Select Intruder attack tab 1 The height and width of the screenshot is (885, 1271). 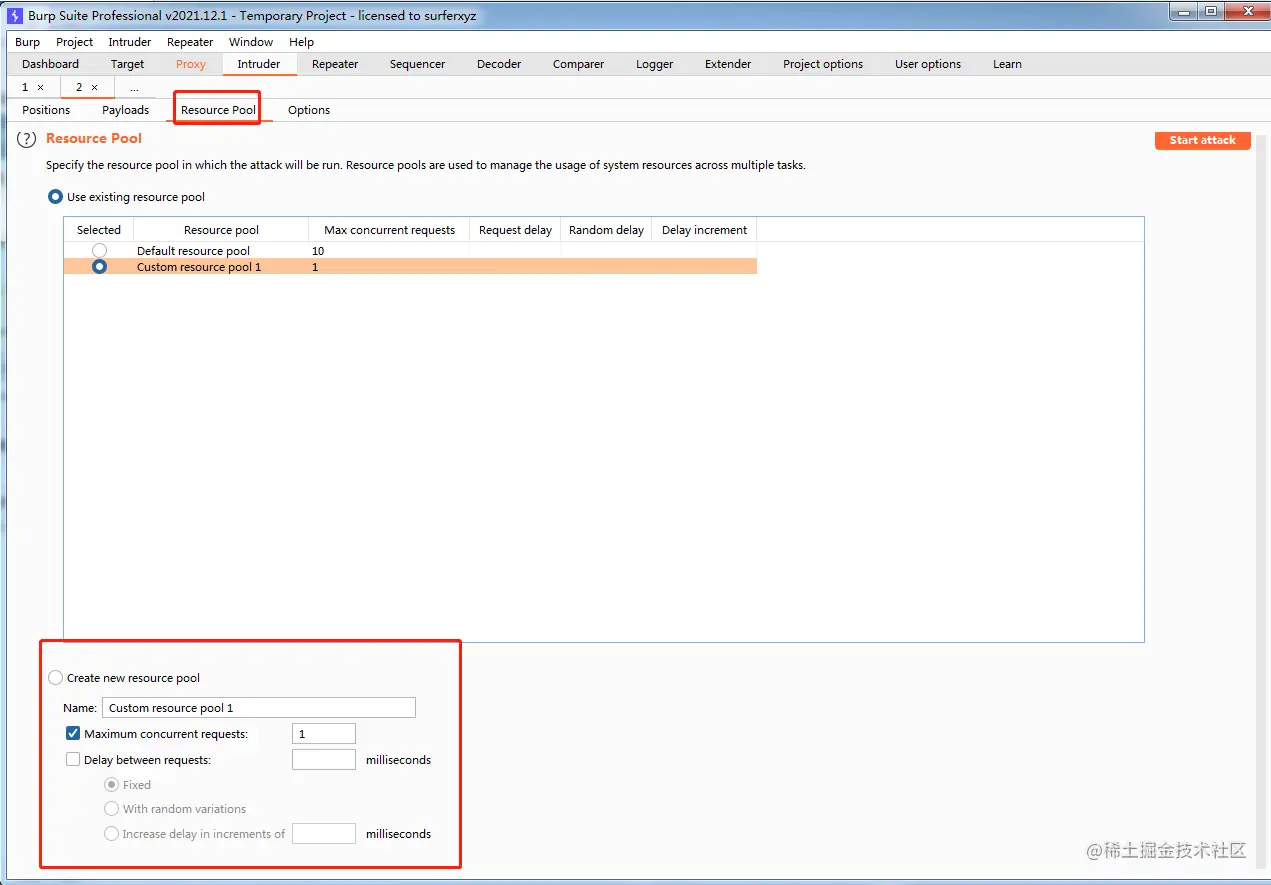click(x=25, y=88)
